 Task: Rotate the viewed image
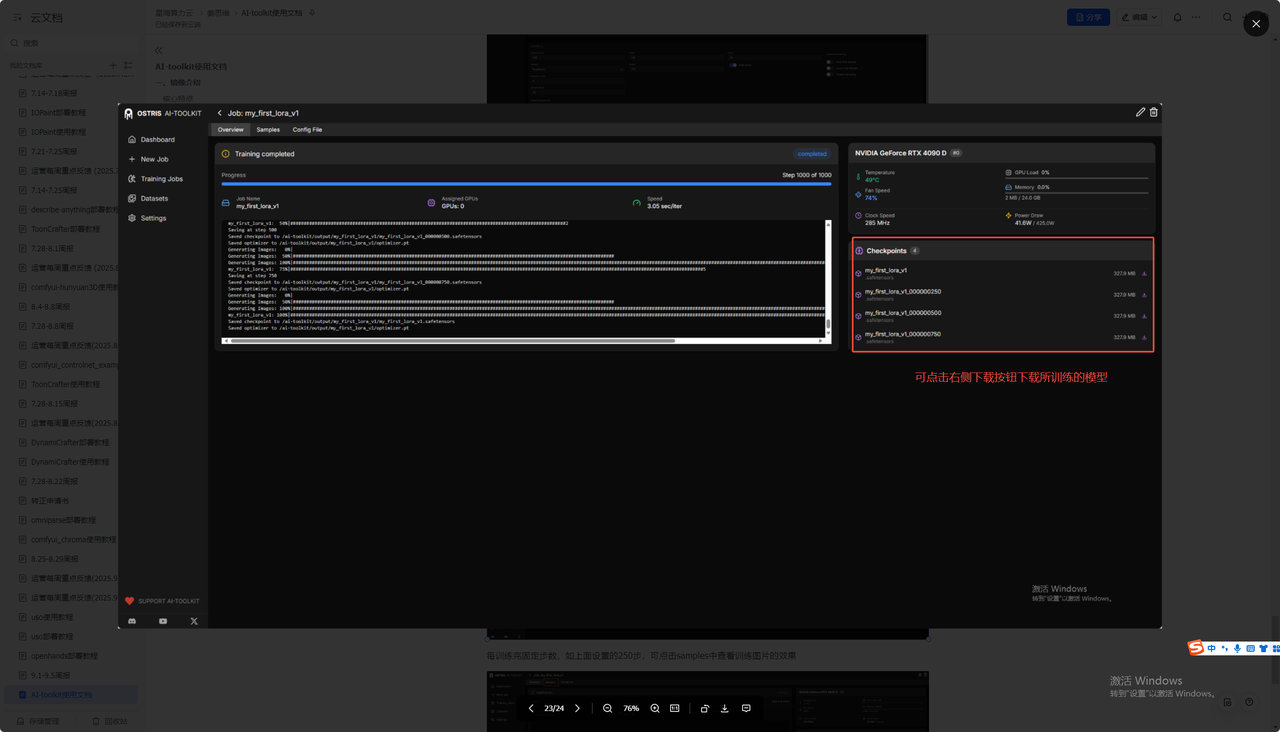coord(705,708)
